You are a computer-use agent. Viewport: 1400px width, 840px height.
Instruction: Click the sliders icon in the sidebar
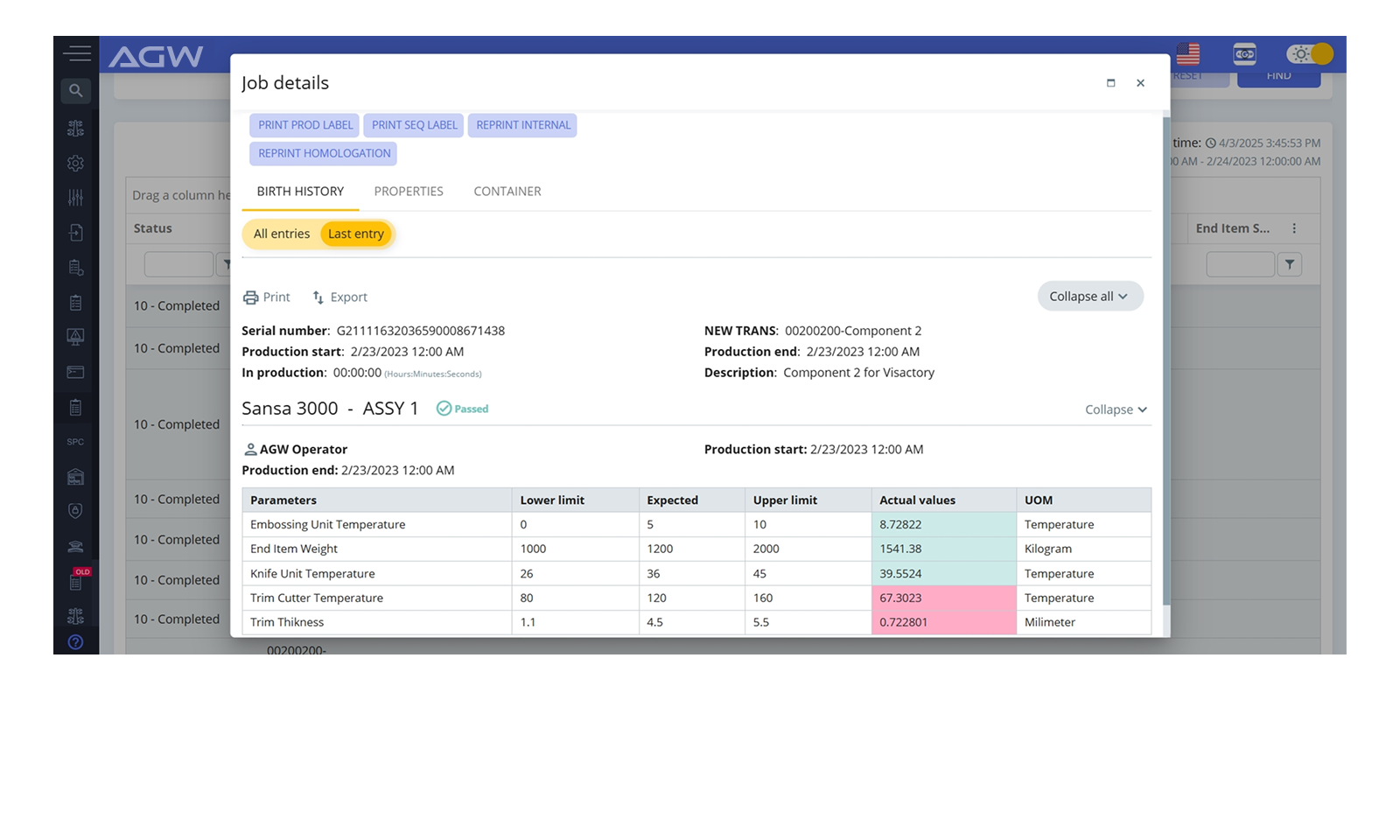76,197
